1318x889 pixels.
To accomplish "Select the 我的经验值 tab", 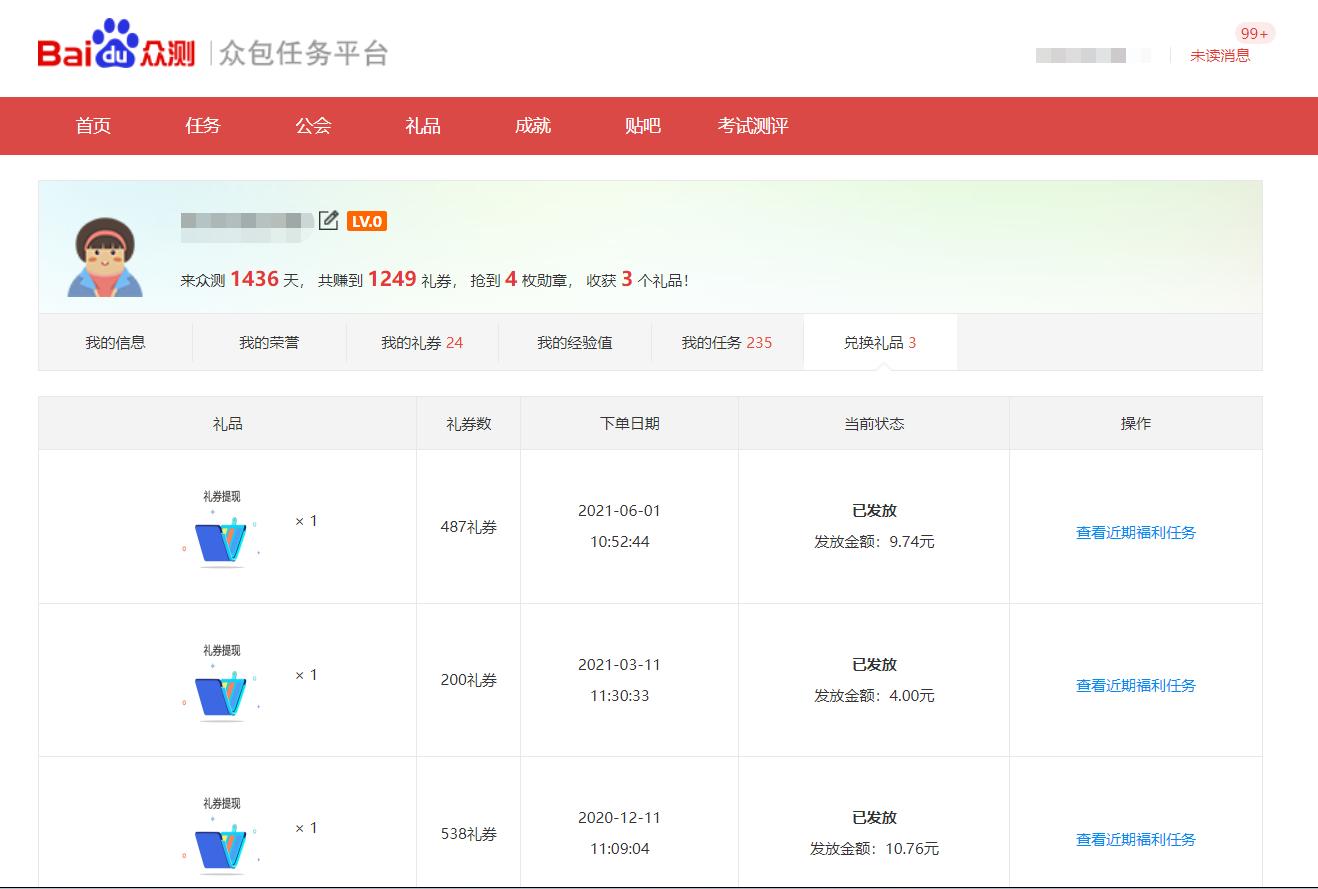I will [575, 343].
